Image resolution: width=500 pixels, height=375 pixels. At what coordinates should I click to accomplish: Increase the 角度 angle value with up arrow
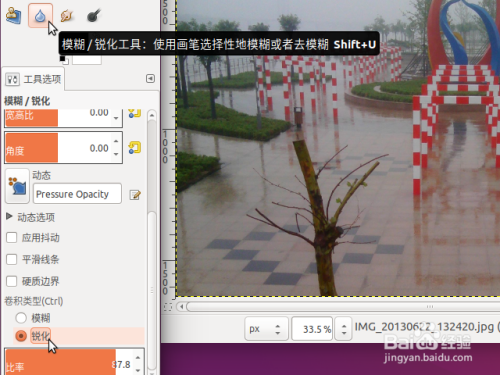tap(116, 141)
